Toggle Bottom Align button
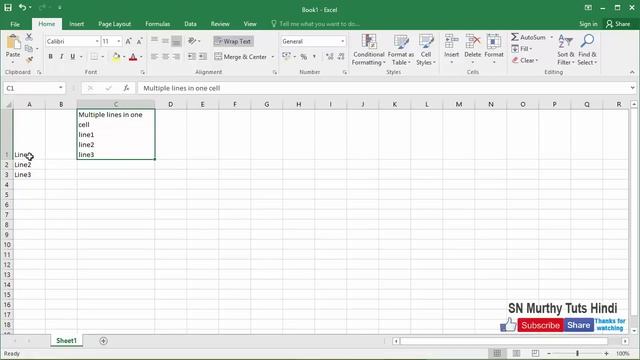 click(x=176, y=41)
